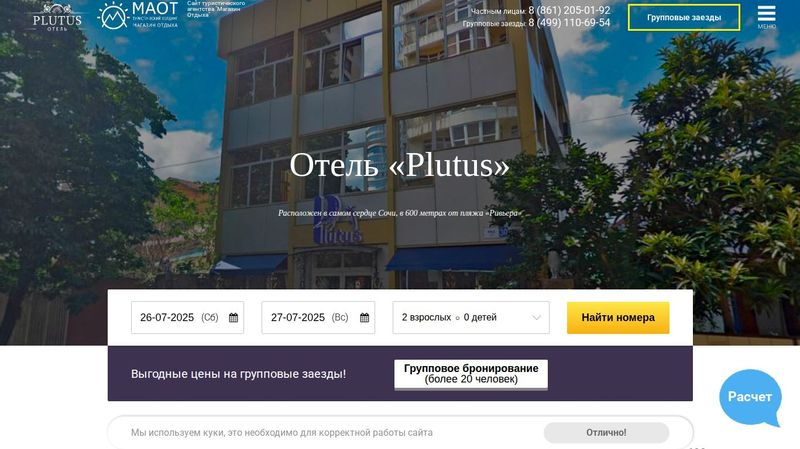Click the Отель «Plutus» main heading
Image resolution: width=800 pixels, height=449 pixels.
pos(399,165)
